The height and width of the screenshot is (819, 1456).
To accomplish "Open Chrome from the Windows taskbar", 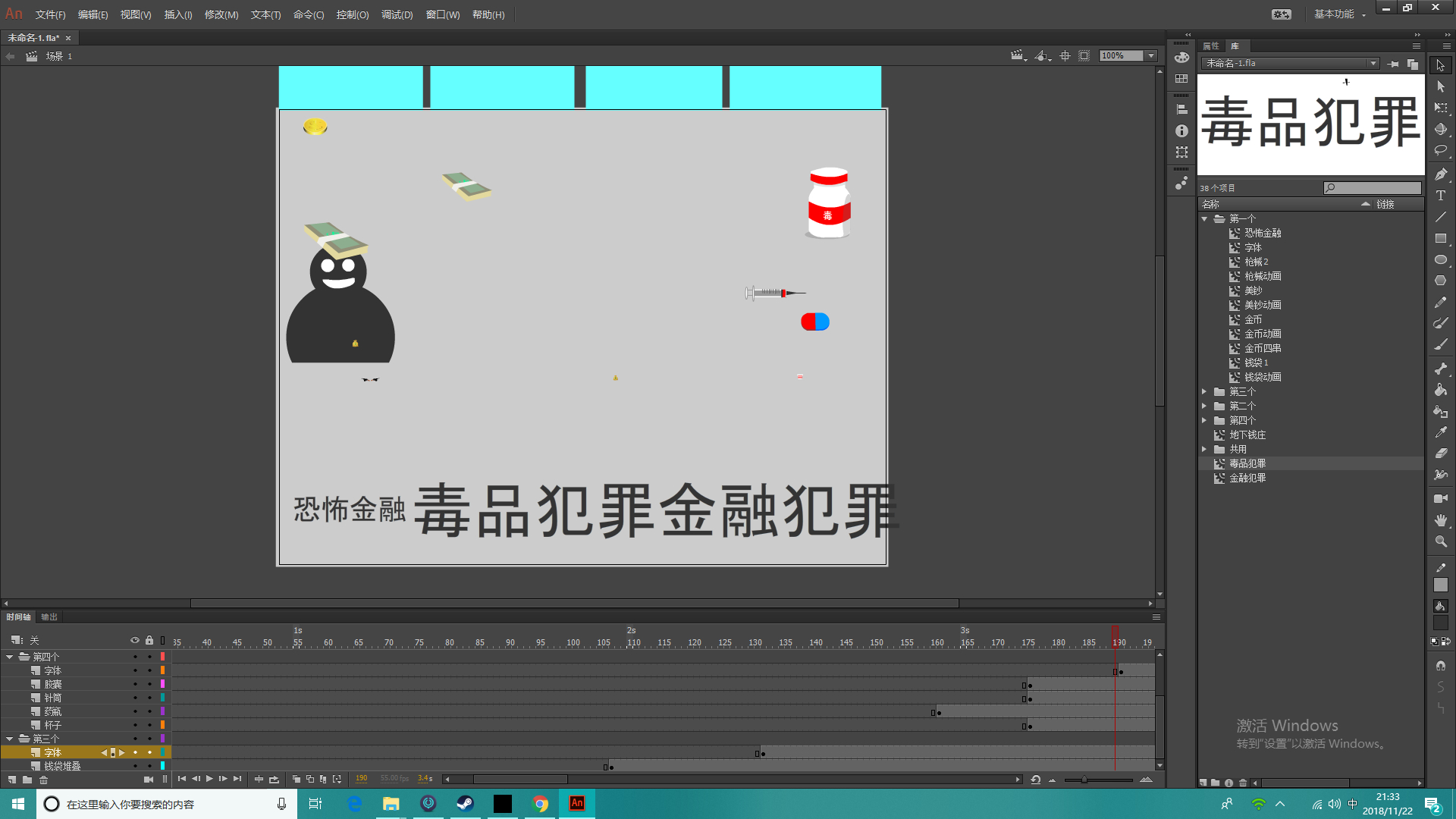I will [540, 804].
